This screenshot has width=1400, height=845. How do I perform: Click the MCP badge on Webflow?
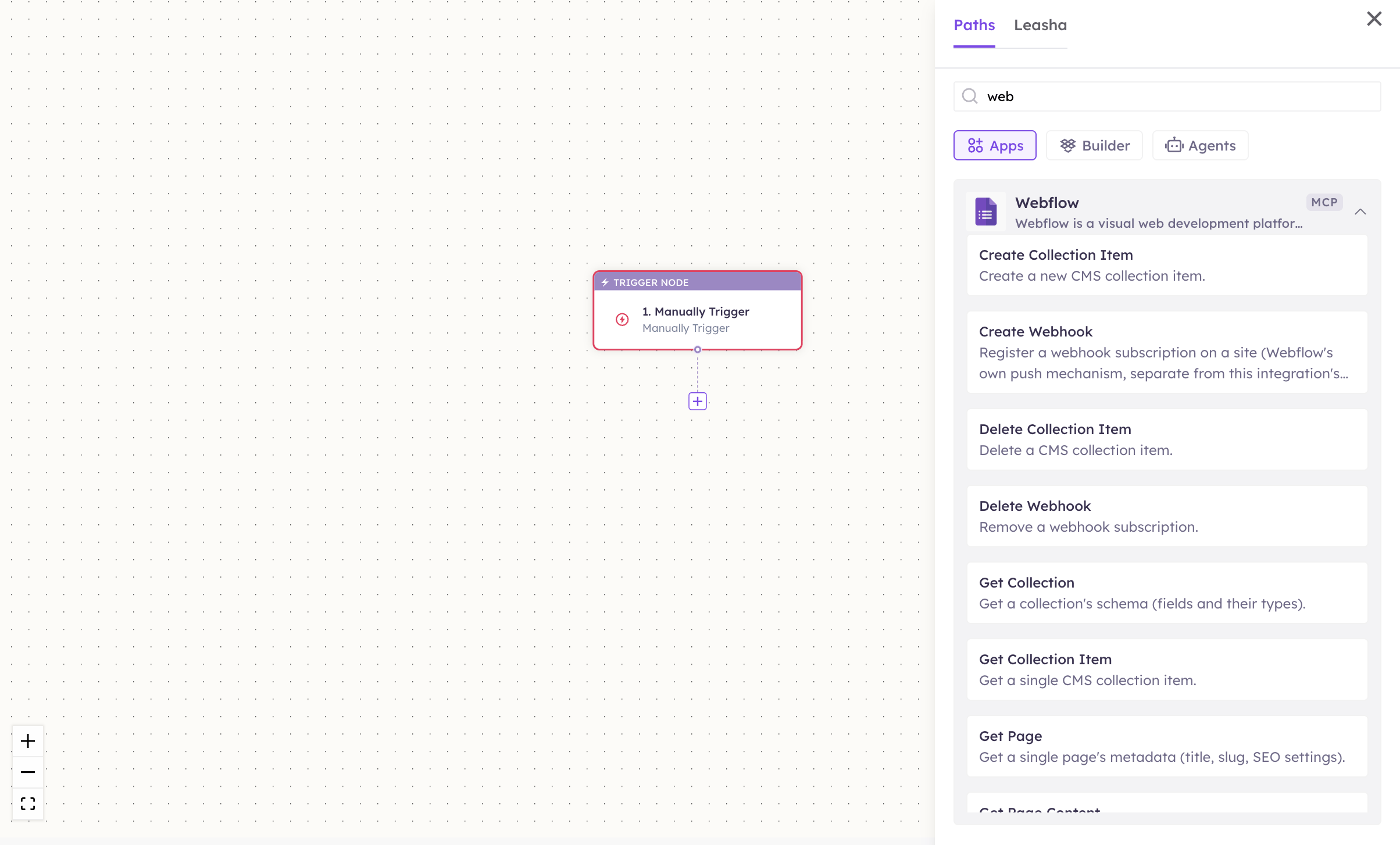[1324, 202]
